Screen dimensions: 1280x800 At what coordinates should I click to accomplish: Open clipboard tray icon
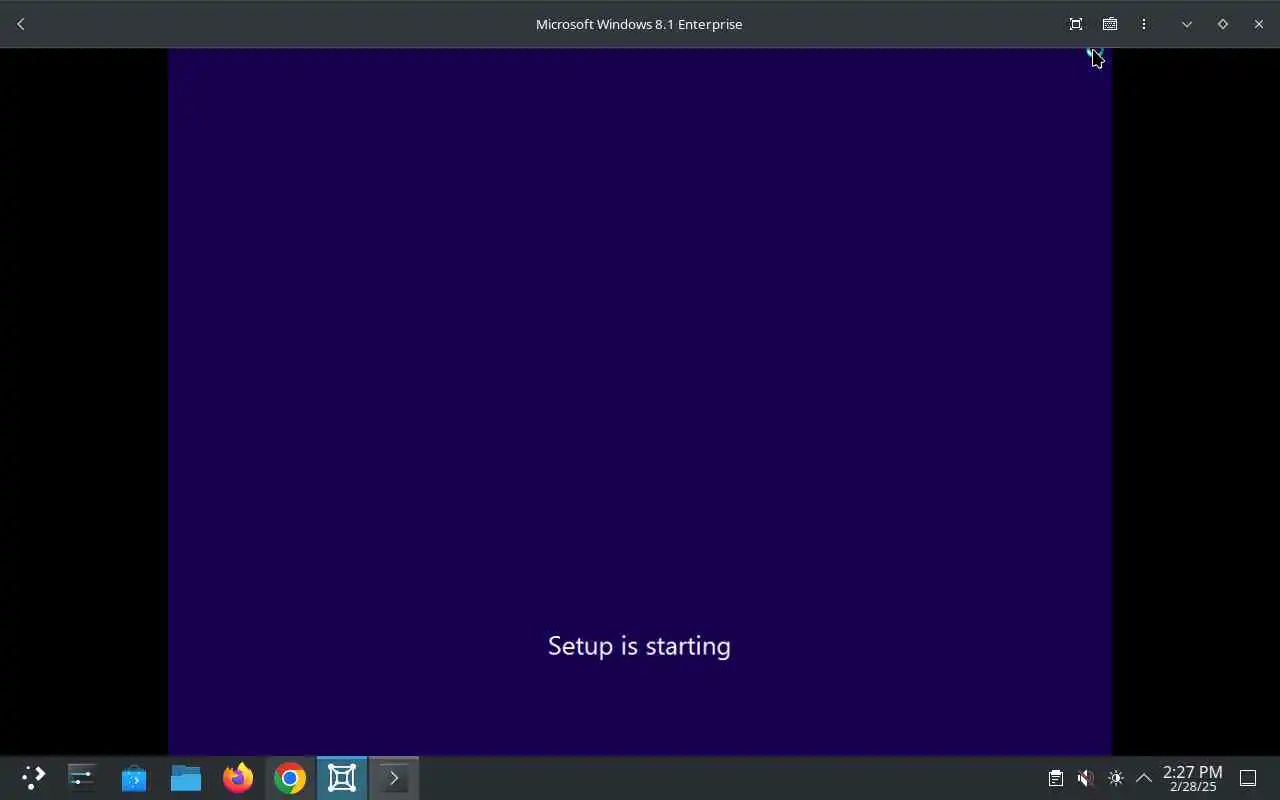point(1056,778)
